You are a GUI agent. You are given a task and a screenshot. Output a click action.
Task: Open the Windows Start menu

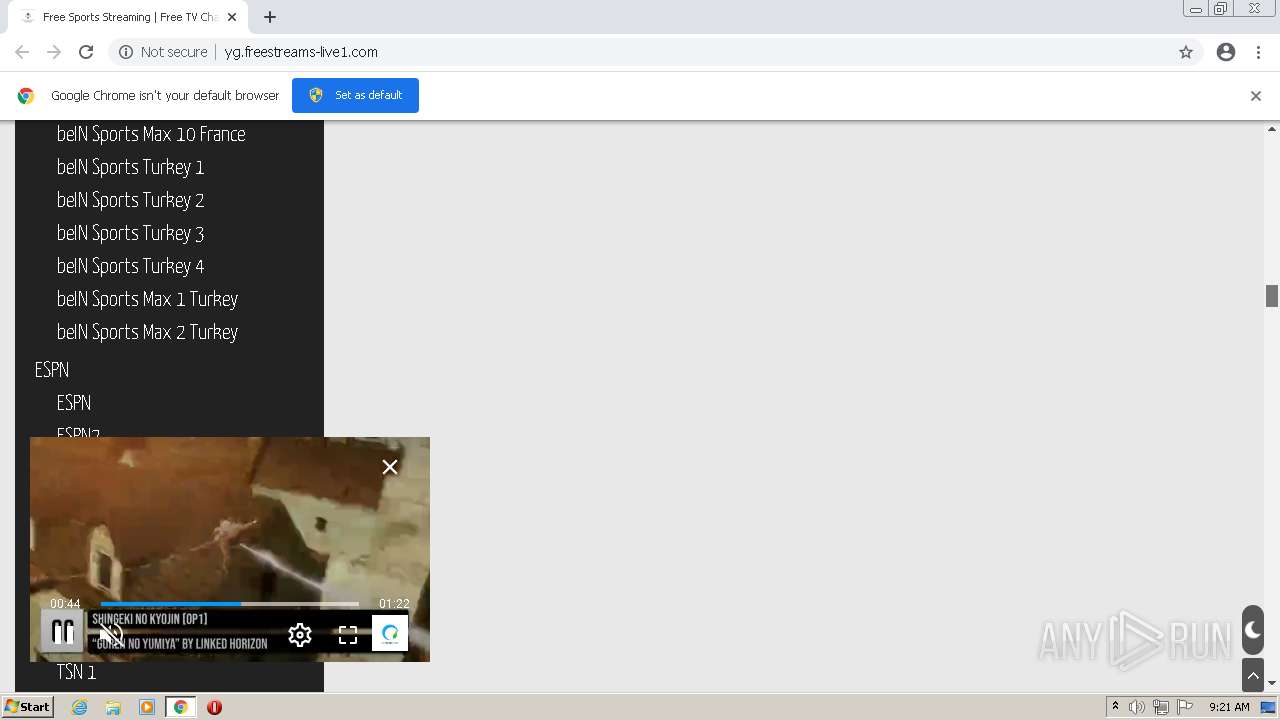27,707
